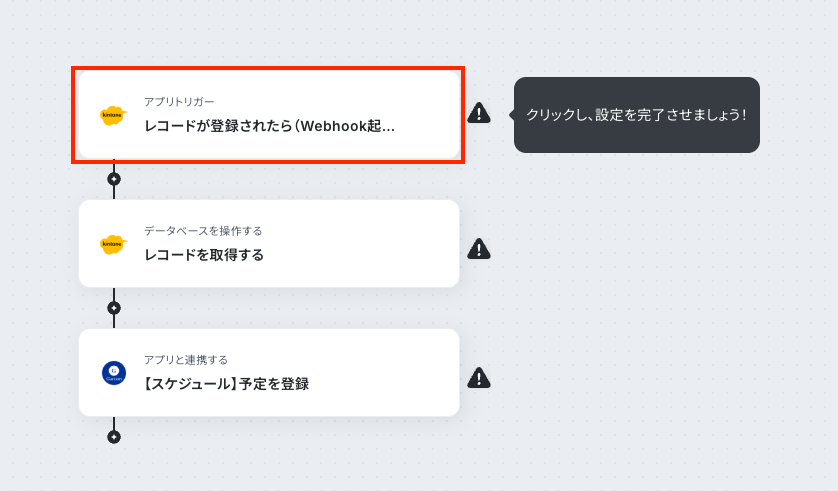Image resolution: width=838 pixels, height=491 pixels.
Task: Click the レコードを取得する title text
Action: pyautogui.click(x=204, y=255)
